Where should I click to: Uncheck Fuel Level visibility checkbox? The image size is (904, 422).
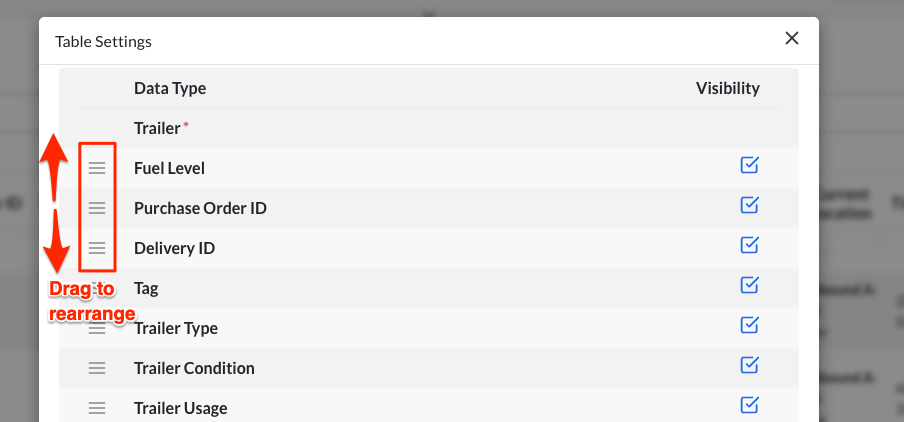click(x=749, y=165)
